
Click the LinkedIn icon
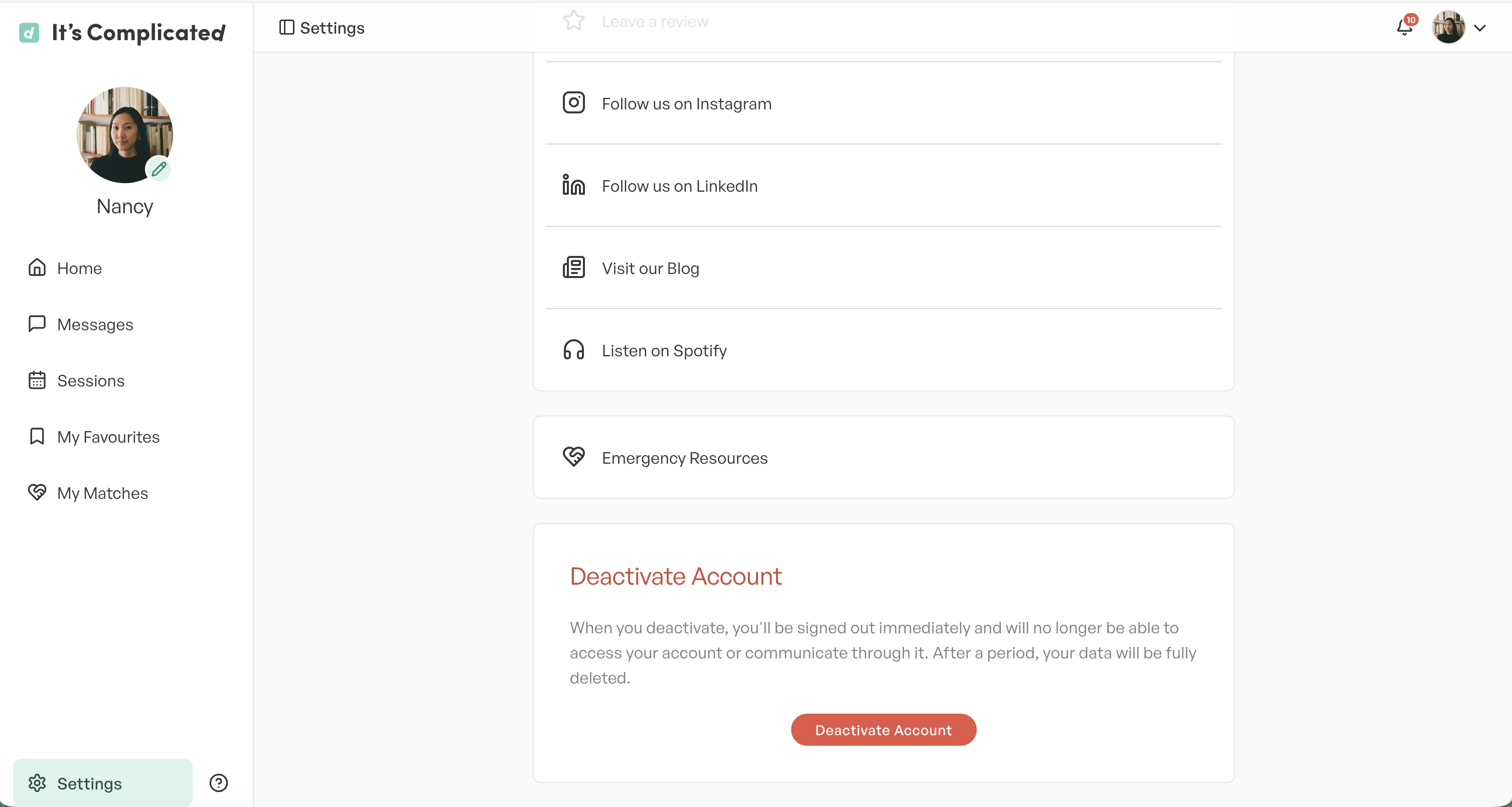(573, 185)
